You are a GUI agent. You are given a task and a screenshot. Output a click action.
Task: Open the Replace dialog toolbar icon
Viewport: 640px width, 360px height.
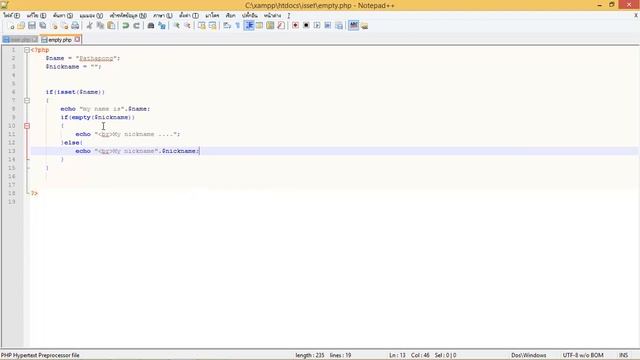[x=162, y=26]
